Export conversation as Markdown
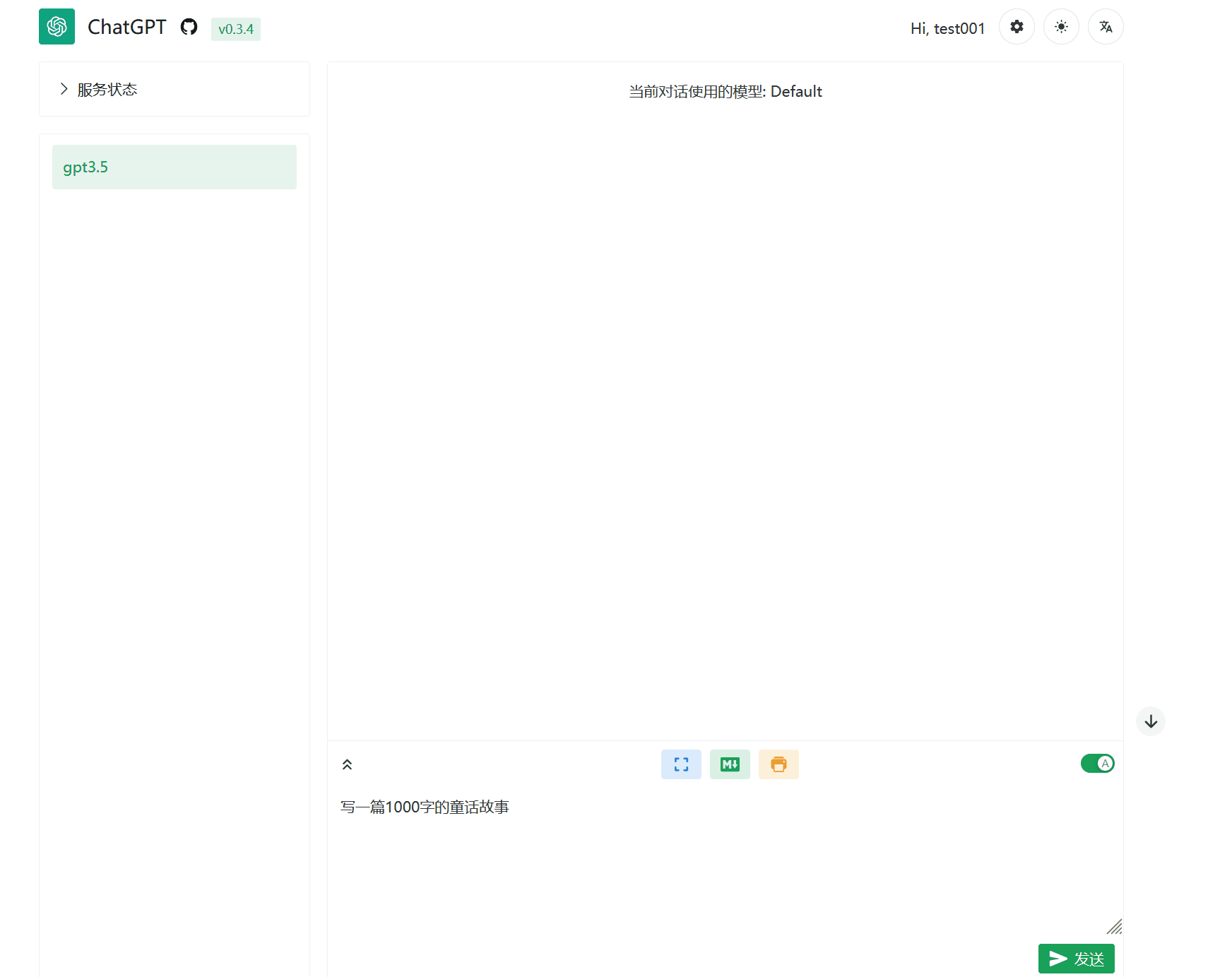This screenshot has height=977, width=1232. click(730, 764)
